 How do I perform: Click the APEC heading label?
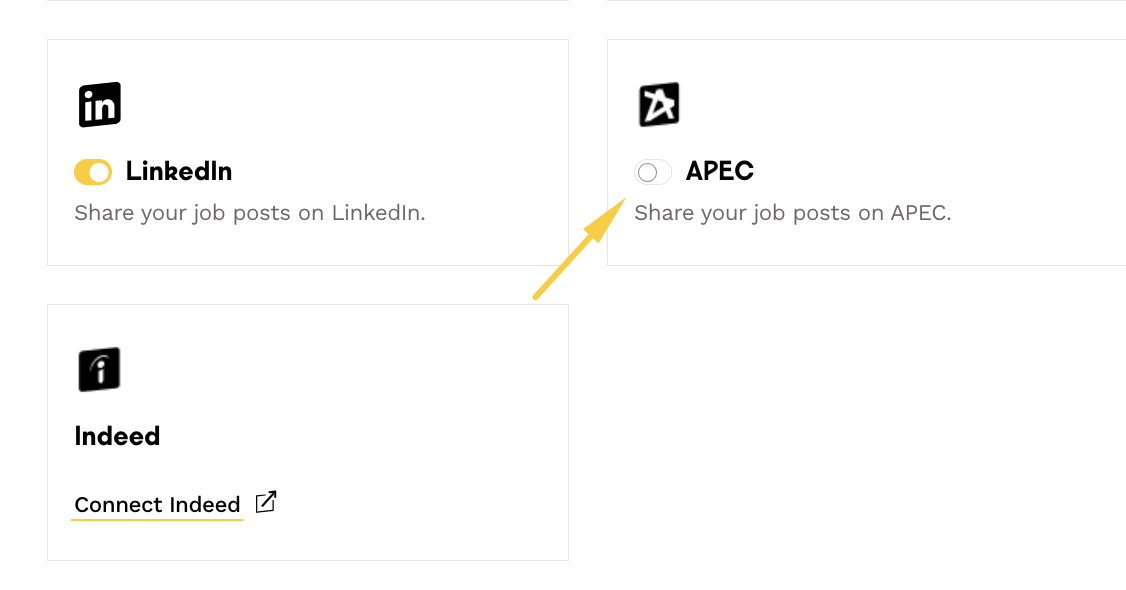pyautogui.click(x=720, y=172)
